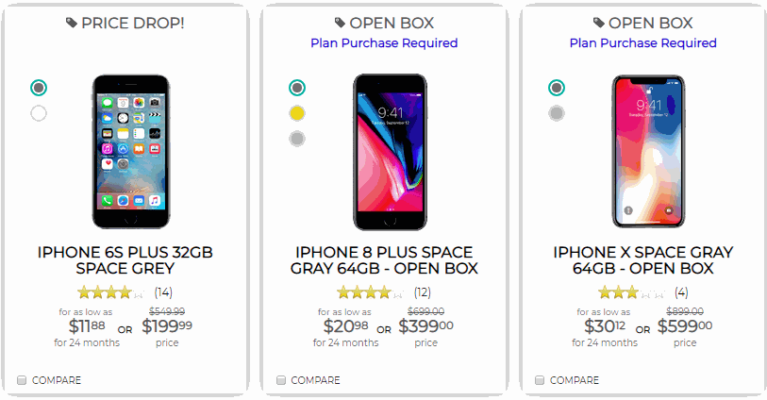This screenshot has width=767, height=400.
Task: Check Compare for iPhone 8 Plus
Action: (281, 380)
